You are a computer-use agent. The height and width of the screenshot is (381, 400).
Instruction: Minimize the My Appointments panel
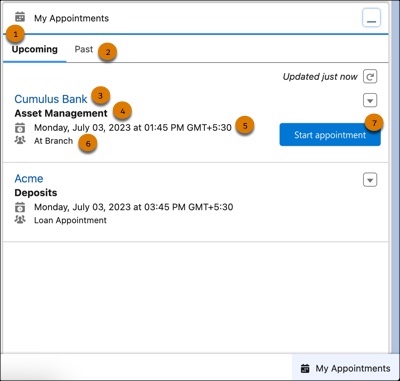(x=371, y=18)
